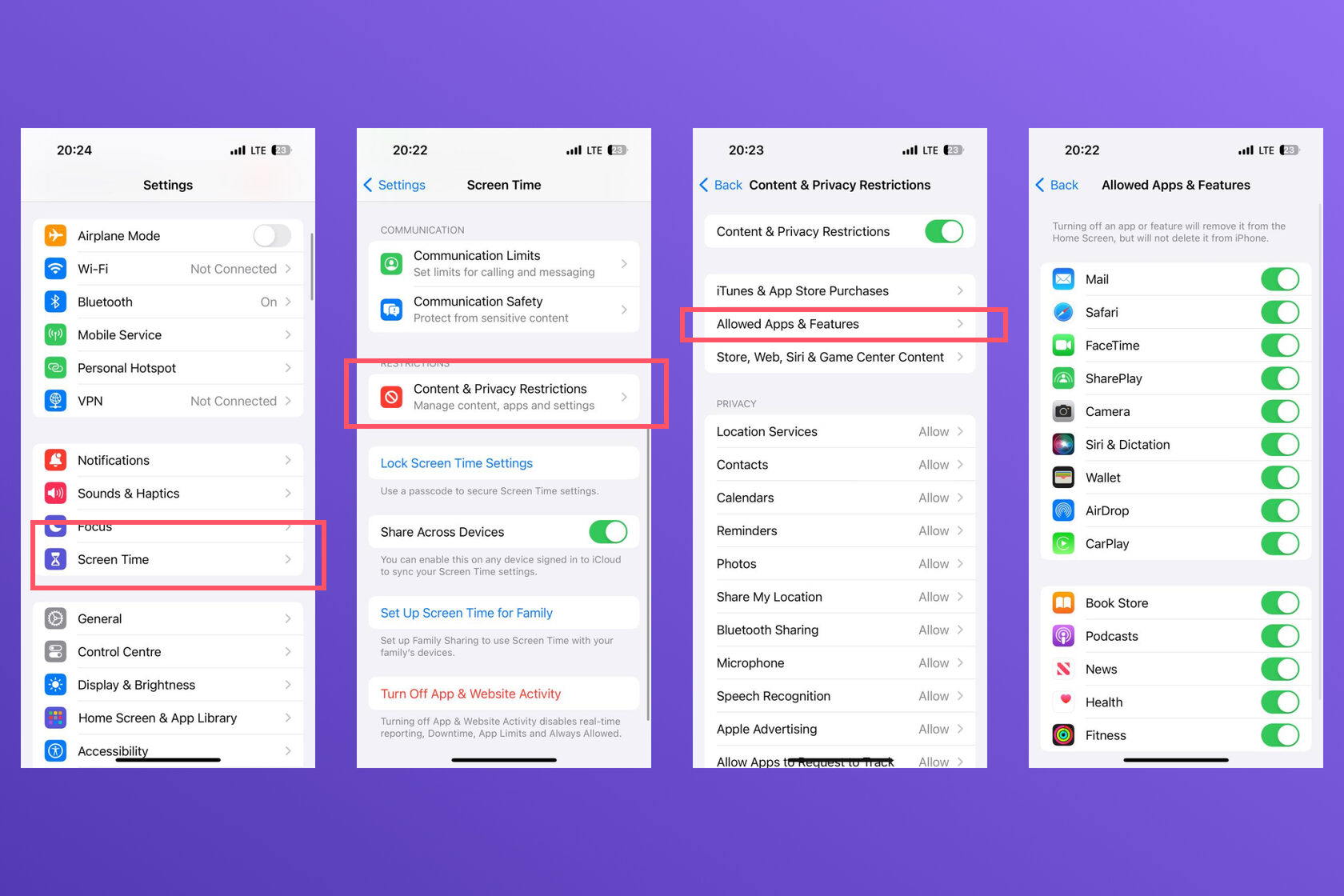
Task: Tap the Safari compass icon
Action: pos(1063,312)
